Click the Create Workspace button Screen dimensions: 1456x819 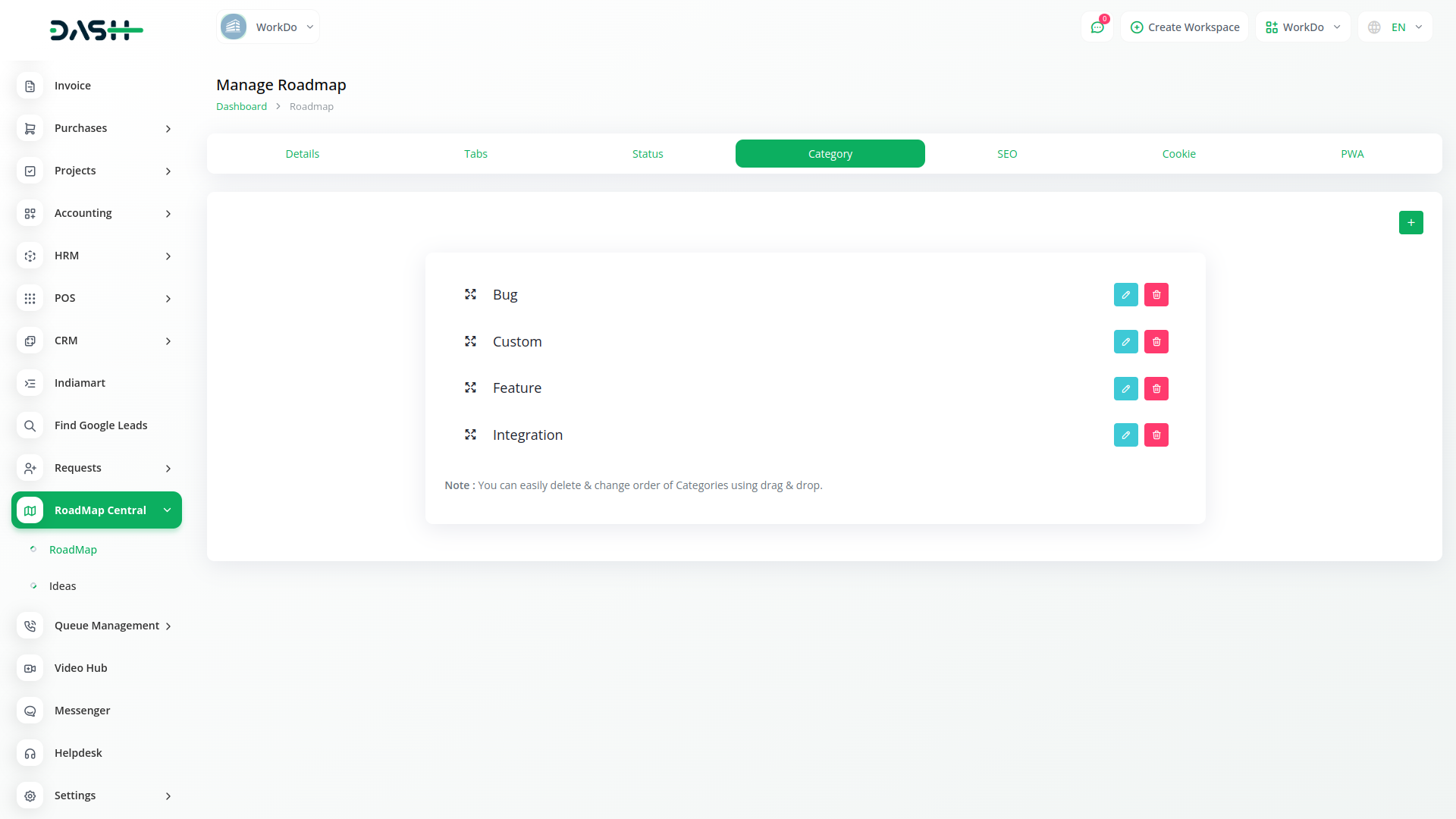click(x=1185, y=27)
